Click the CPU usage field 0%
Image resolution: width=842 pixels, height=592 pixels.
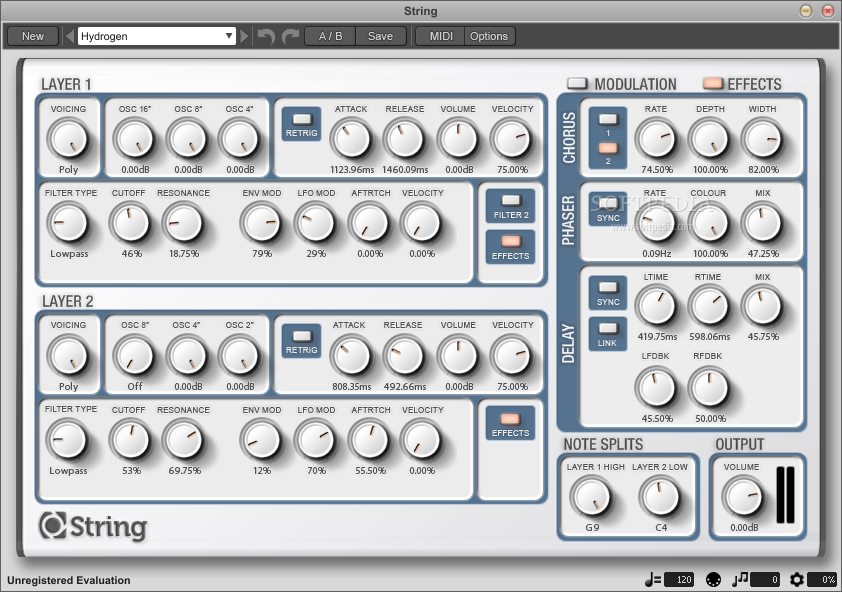tap(822, 580)
